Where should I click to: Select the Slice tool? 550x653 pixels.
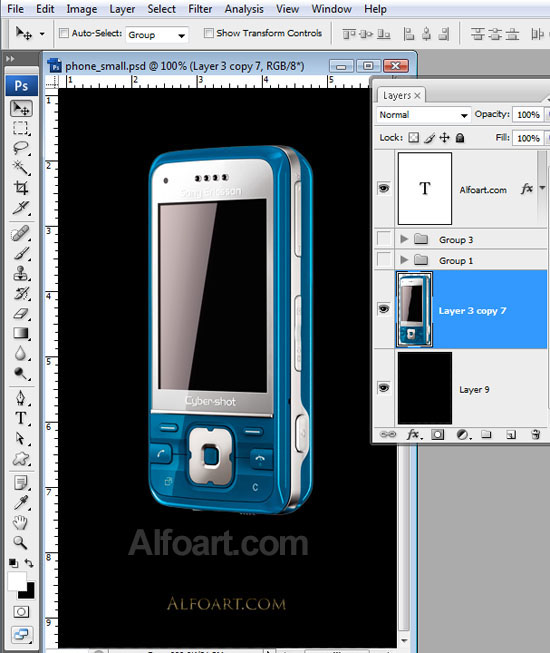click(21, 207)
